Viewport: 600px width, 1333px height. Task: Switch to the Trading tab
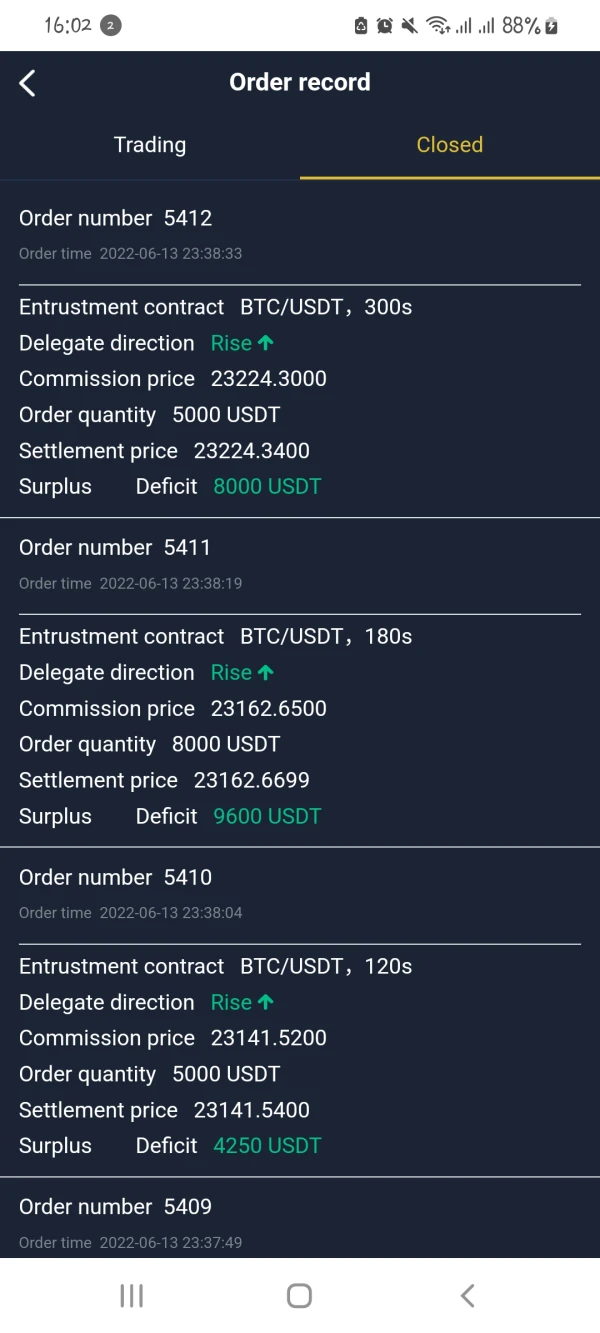pyautogui.click(x=150, y=145)
